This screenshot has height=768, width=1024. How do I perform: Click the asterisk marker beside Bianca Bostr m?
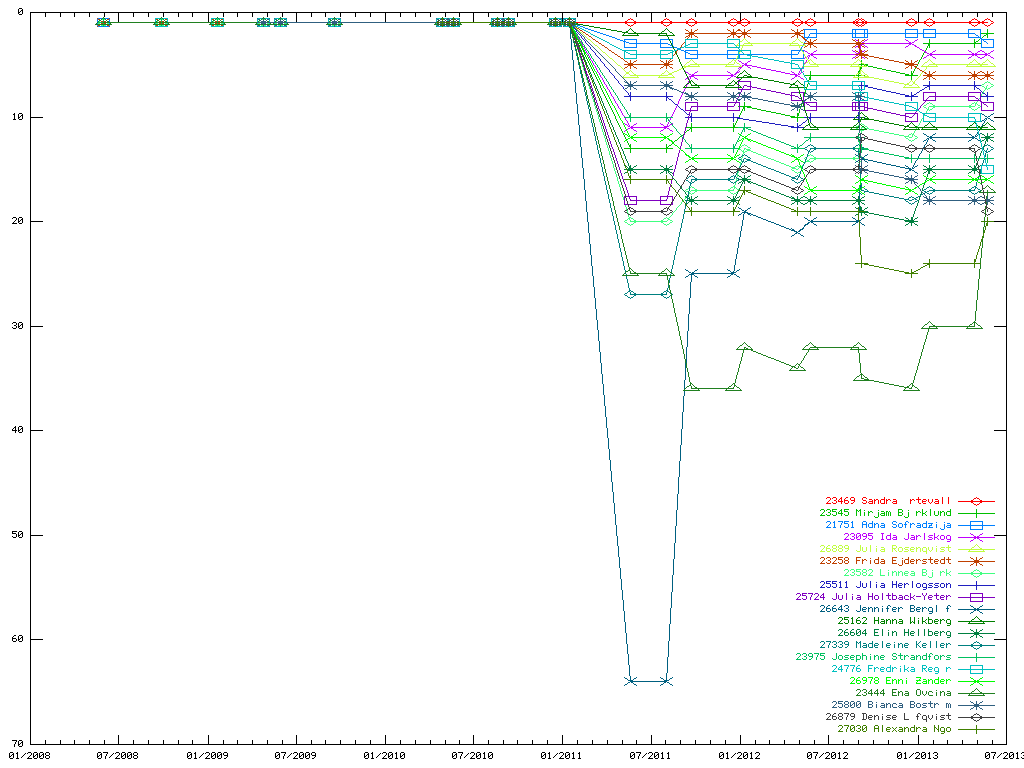tap(976, 705)
